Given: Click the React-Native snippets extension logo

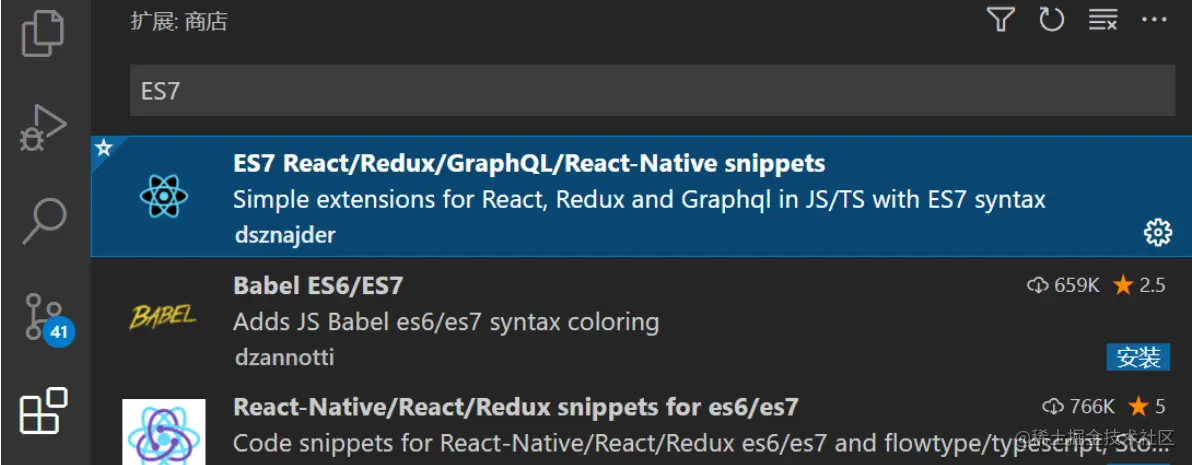Looking at the screenshot, I should point(164,432).
